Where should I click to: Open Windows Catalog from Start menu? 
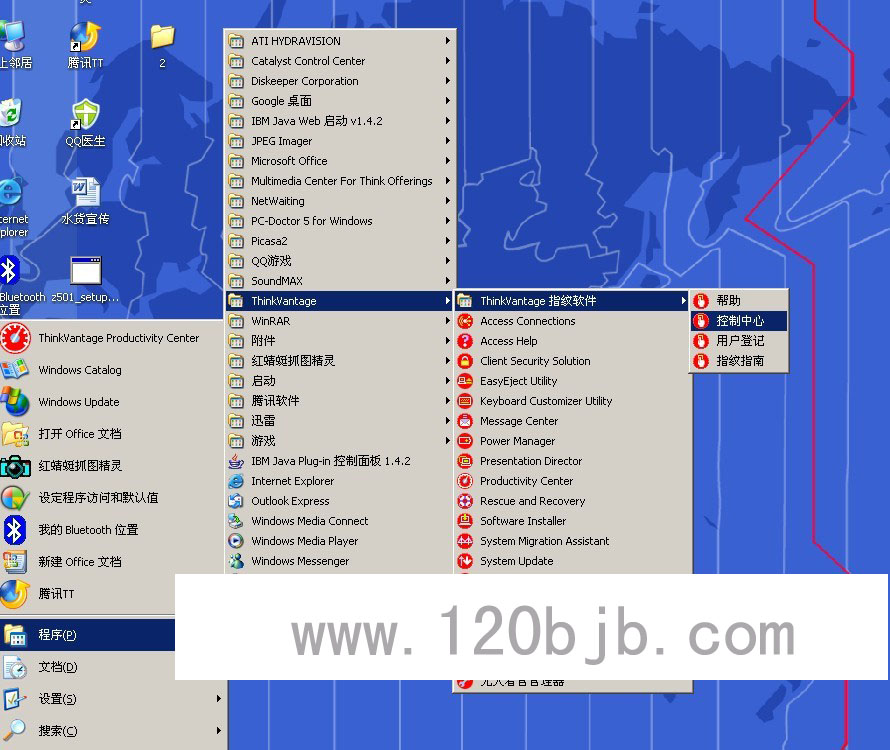tap(111, 370)
